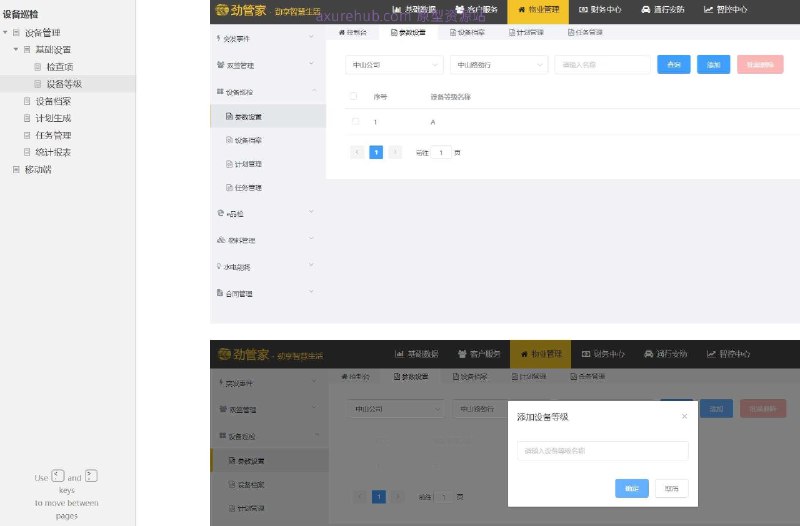Open second filter dropdown beside 中山公司 in upper mockup

498,65
